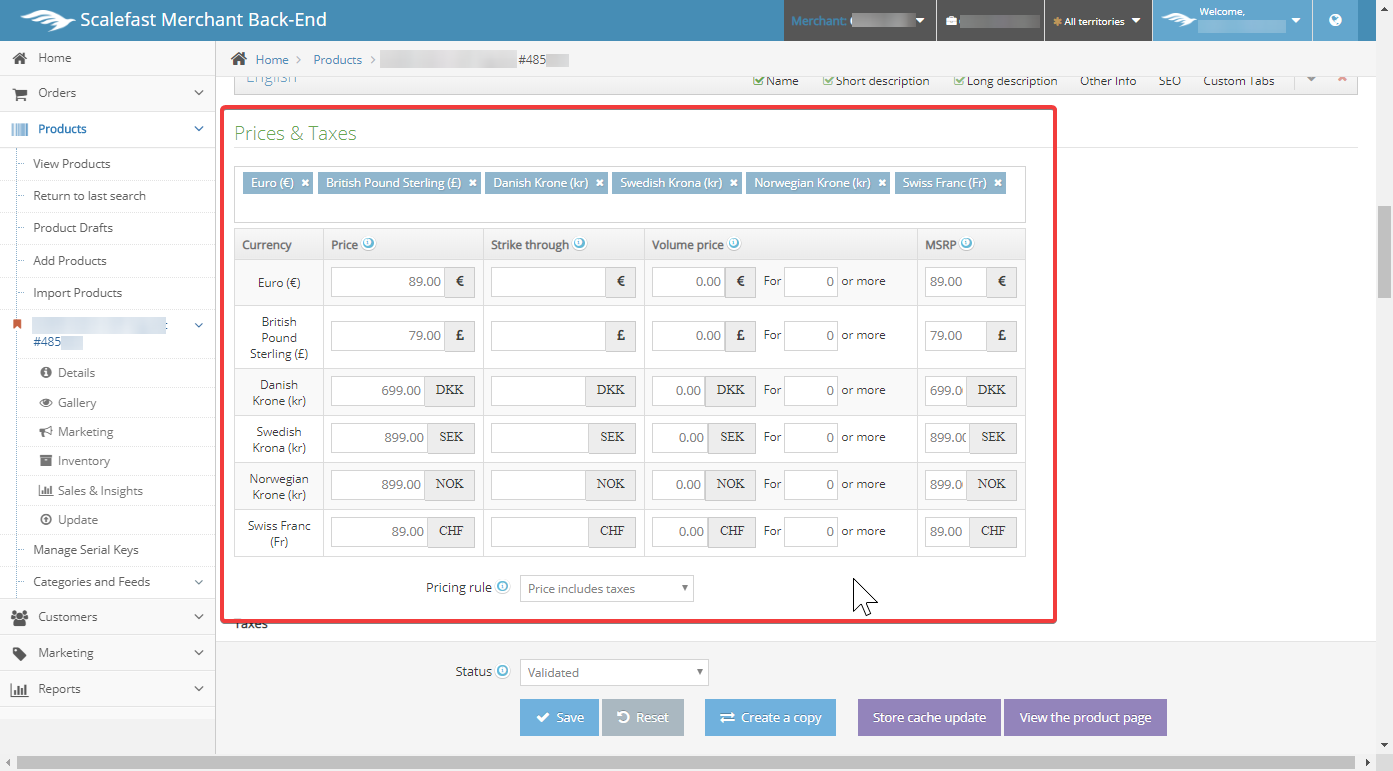Click the home icon in breadcrumb
The height and width of the screenshot is (771, 1393).
[239, 59]
